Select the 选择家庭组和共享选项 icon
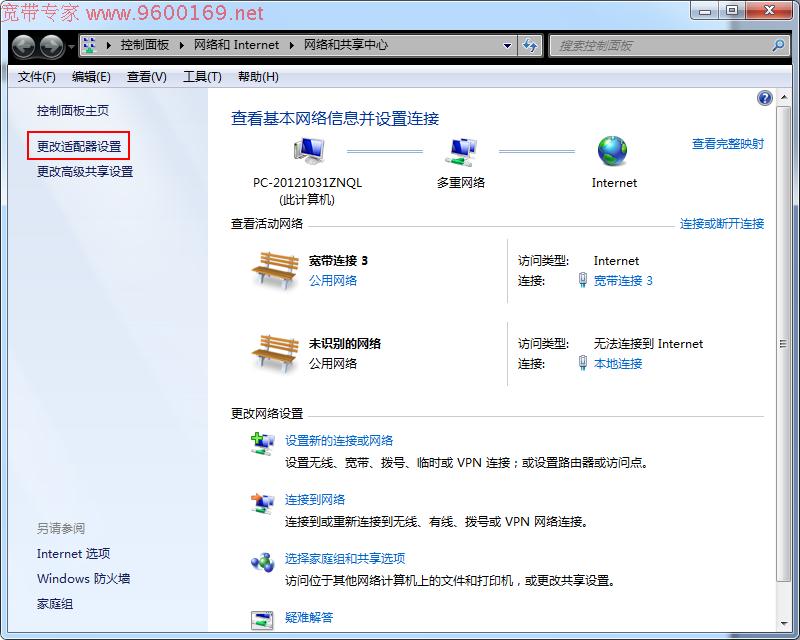800x640 pixels. pos(262,562)
